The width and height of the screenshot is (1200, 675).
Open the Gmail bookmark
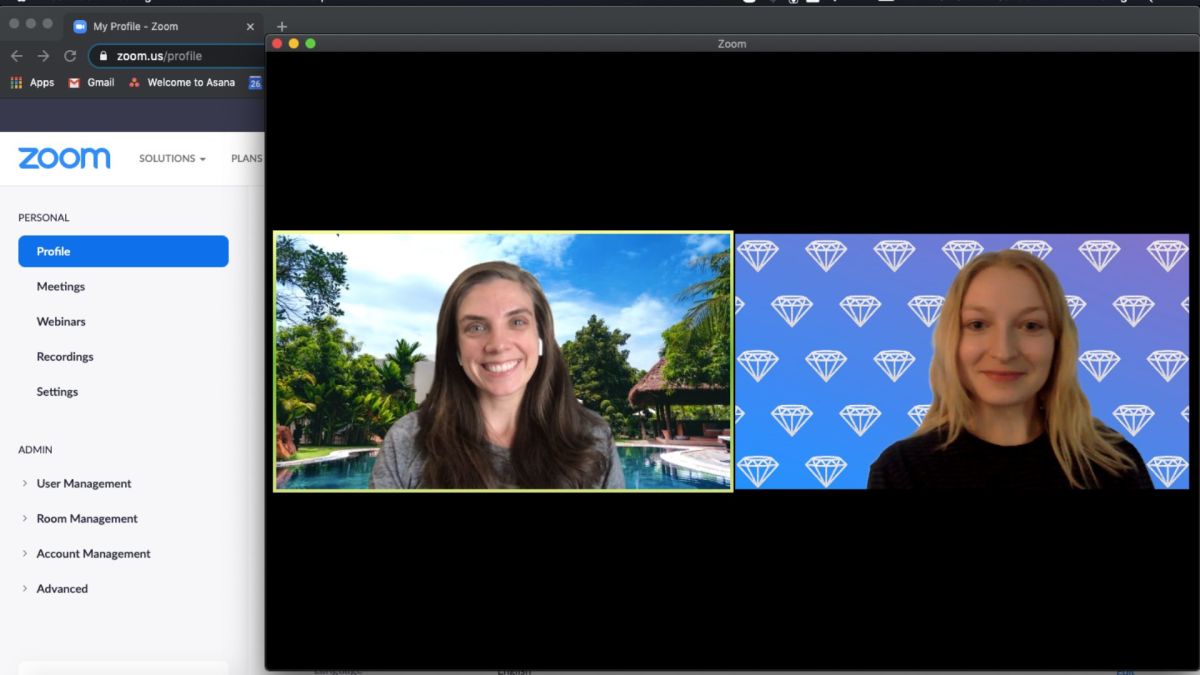click(x=91, y=83)
